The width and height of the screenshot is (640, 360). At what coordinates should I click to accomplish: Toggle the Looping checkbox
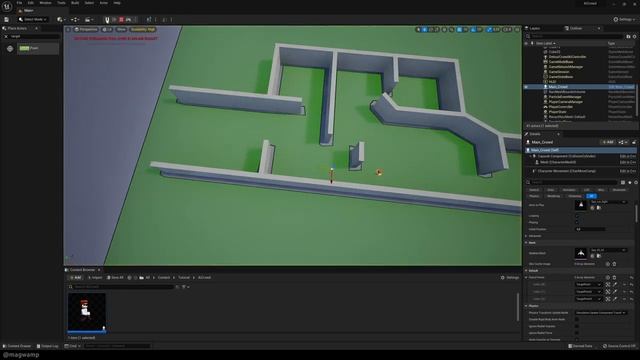(x=577, y=216)
